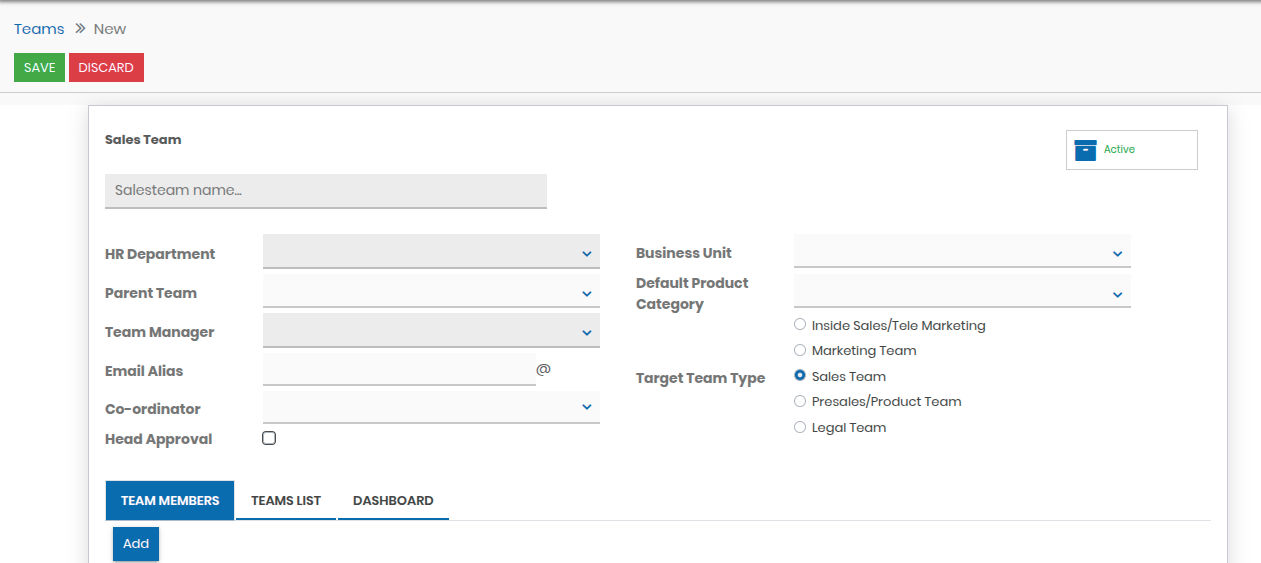
Task: Select the Legal Team radio option
Action: pos(800,428)
